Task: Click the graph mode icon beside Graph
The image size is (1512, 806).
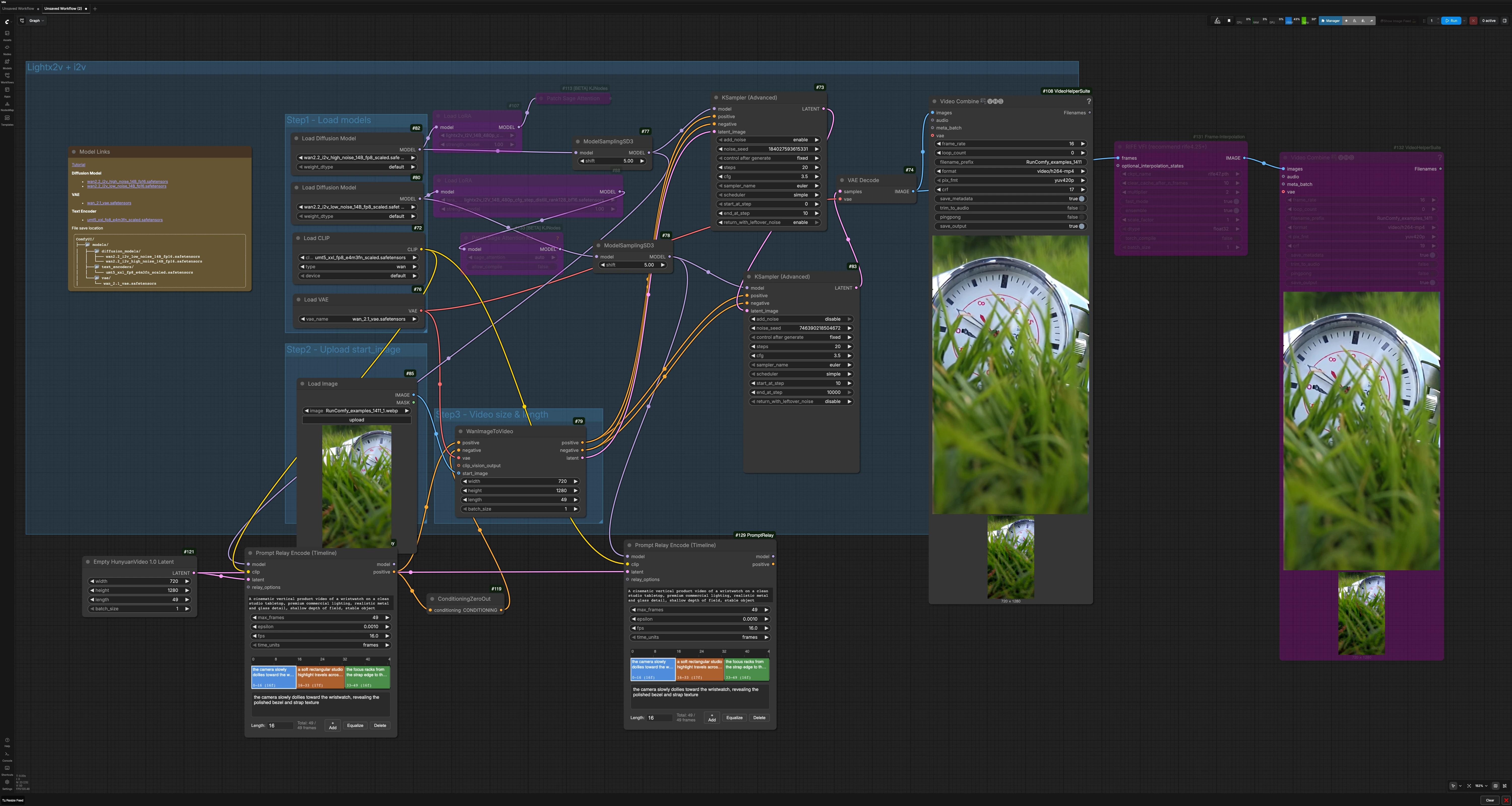Action: click(x=22, y=21)
